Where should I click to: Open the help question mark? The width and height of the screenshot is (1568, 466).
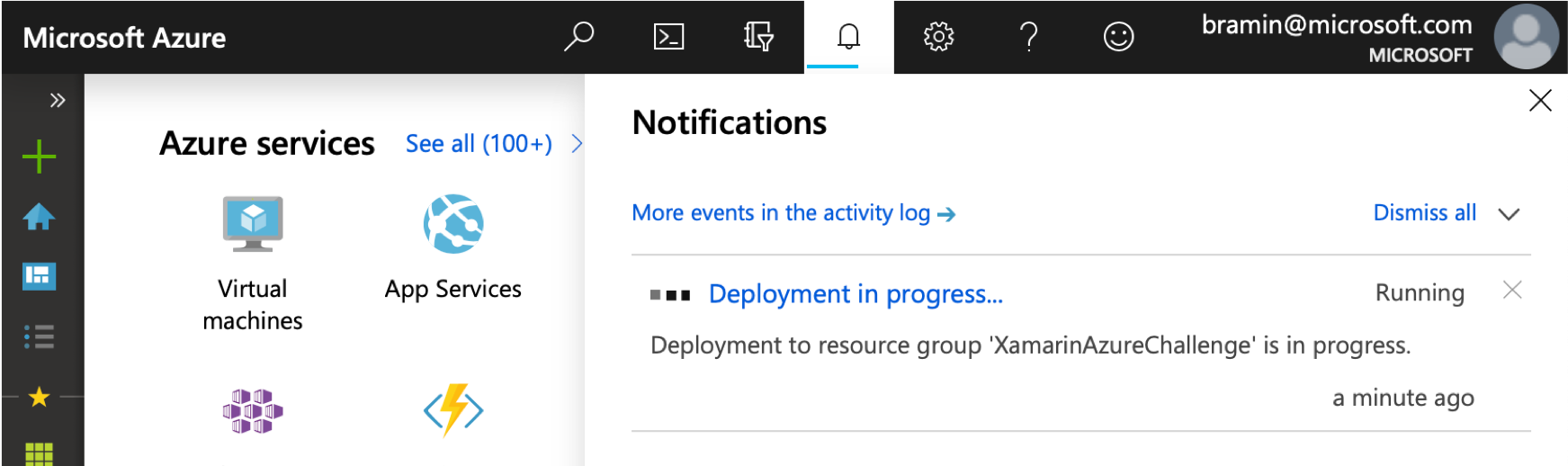(x=1028, y=37)
